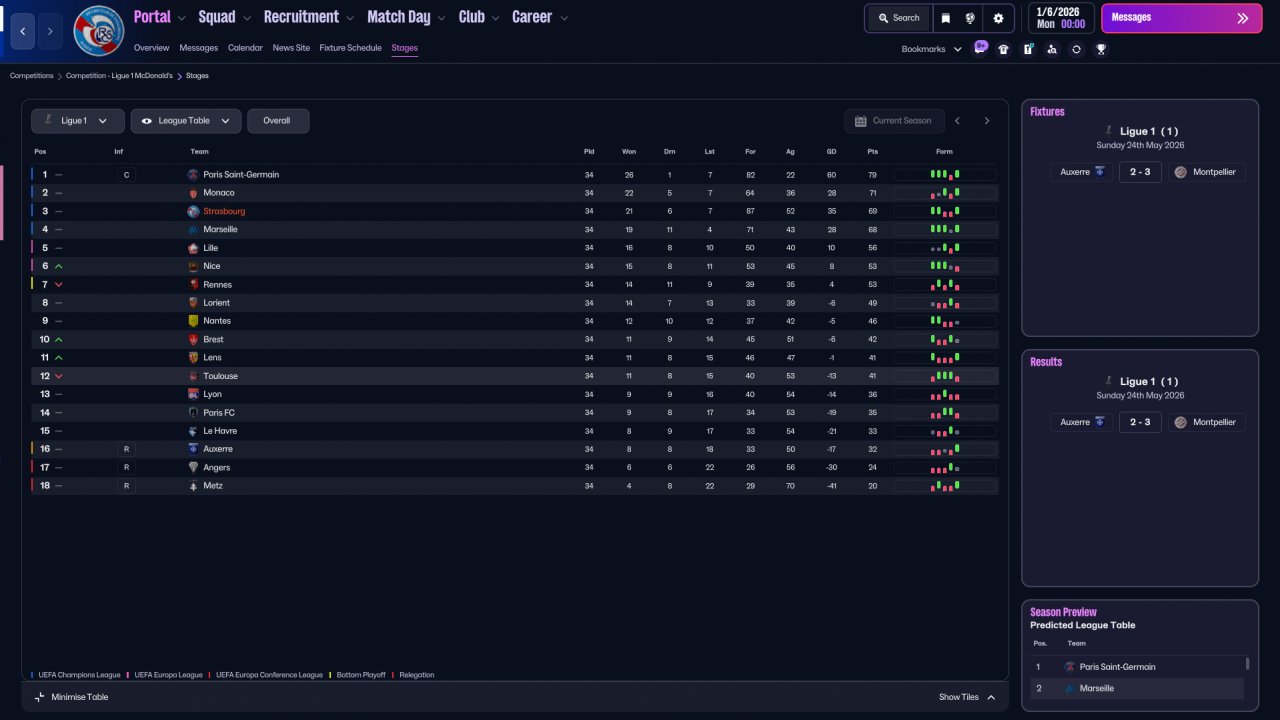Switch to the Fixture Schedule tab
This screenshot has width=1280, height=720.
point(351,48)
